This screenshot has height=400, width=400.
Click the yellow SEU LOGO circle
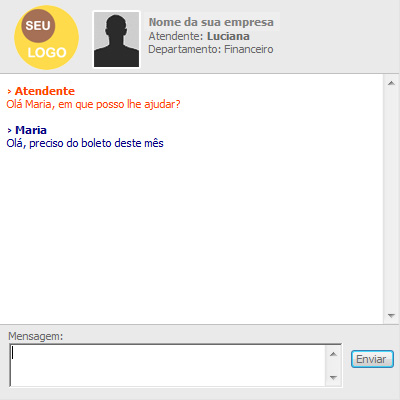[x=46, y=38]
